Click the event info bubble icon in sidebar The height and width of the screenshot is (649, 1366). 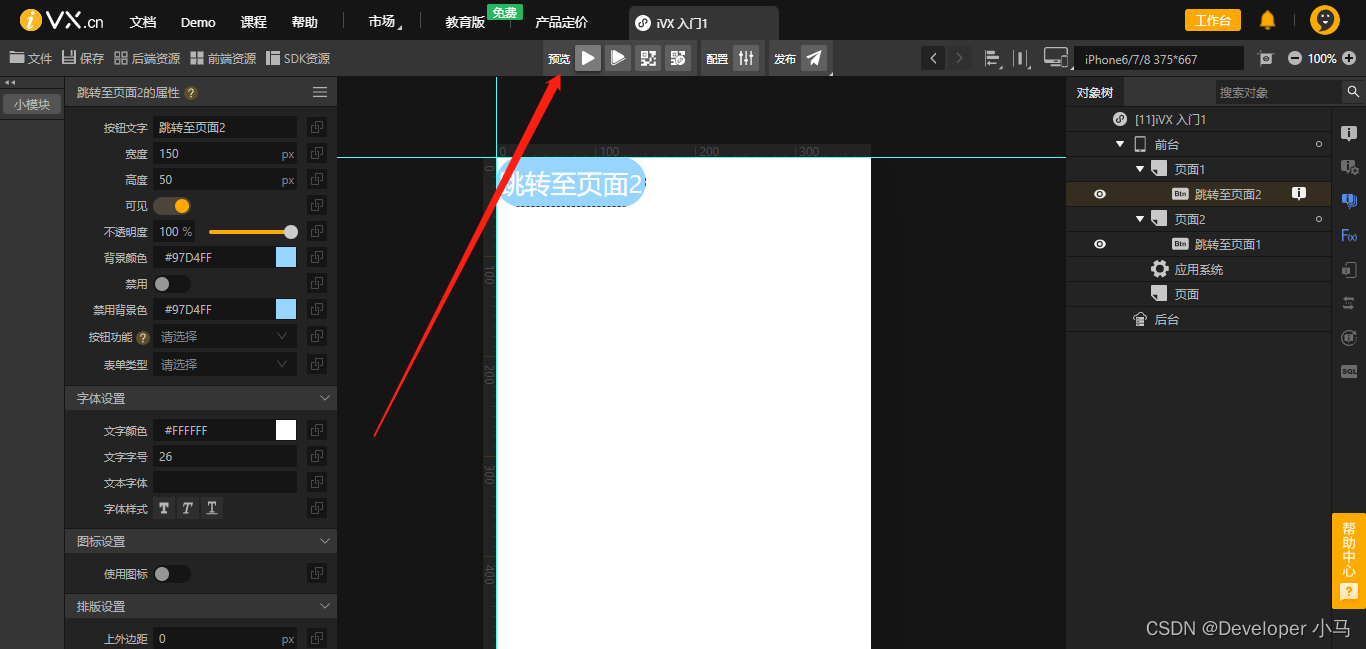[x=1349, y=133]
